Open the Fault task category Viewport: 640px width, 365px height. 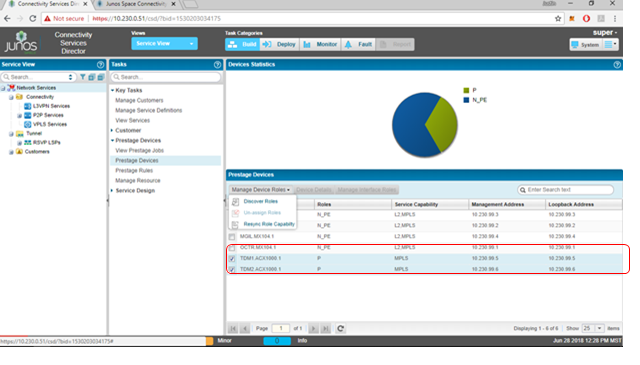point(359,44)
